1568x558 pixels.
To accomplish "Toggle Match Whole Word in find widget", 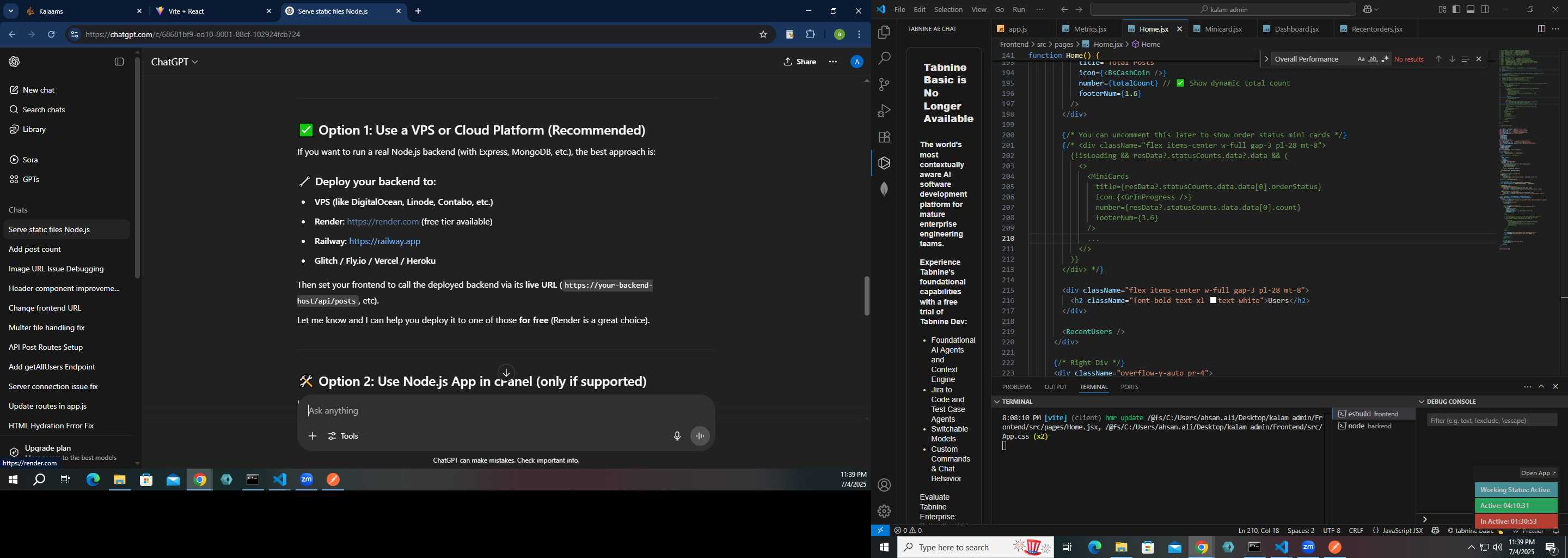I will point(1373,59).
